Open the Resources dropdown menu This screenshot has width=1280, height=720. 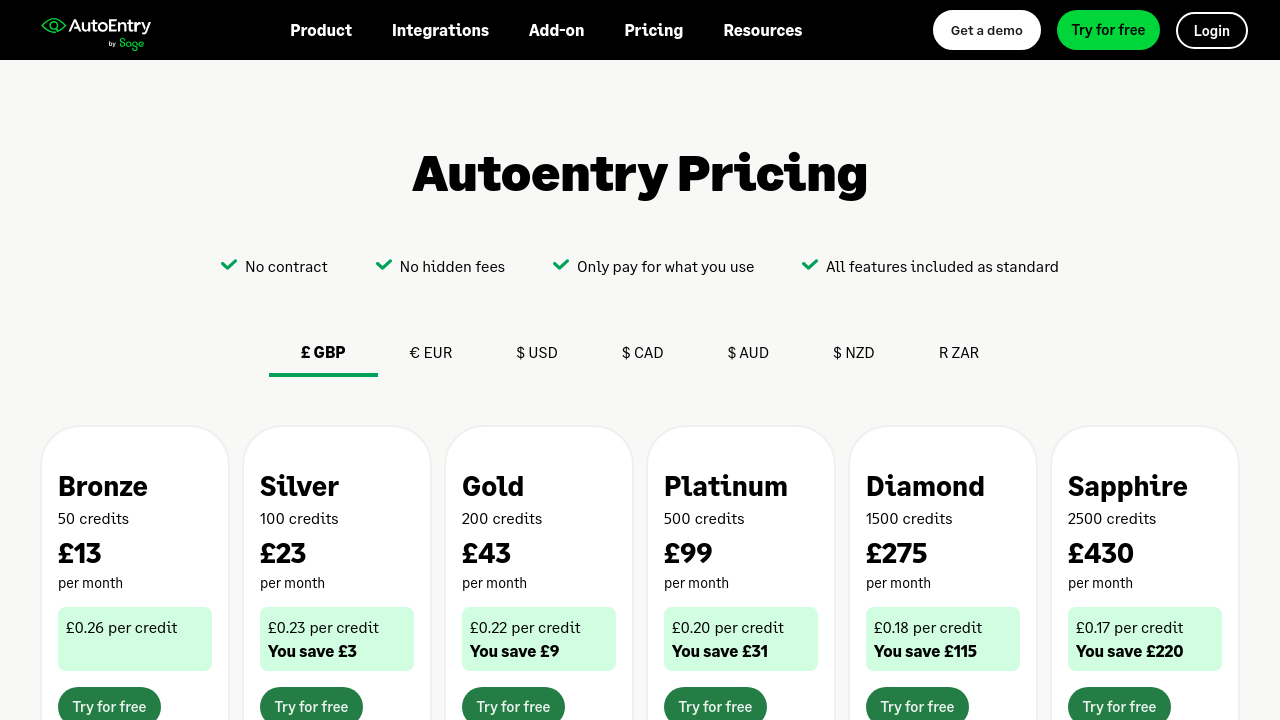click(x=762, y=30)
